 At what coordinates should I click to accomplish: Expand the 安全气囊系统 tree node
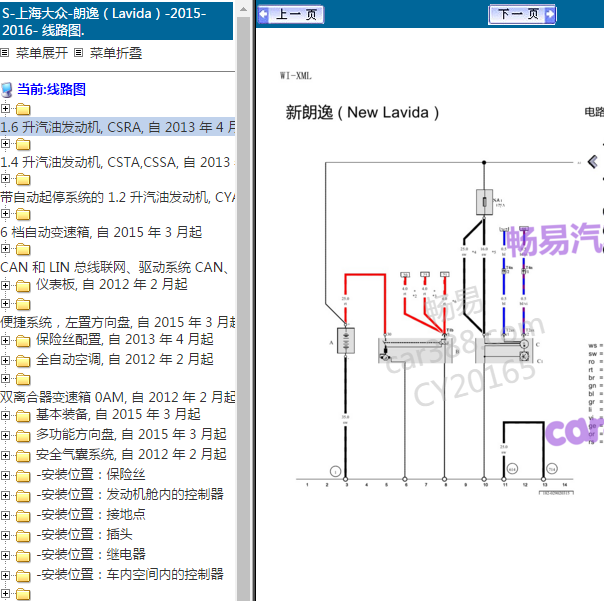(x=5, y=455)
